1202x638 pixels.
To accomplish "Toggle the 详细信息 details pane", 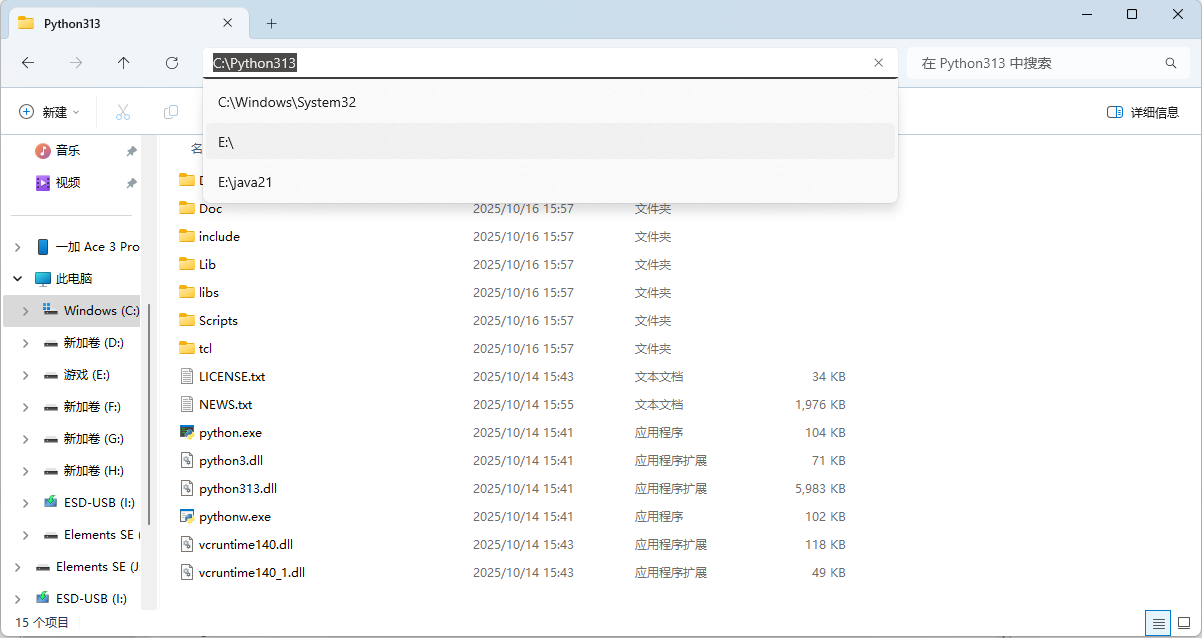I will click(x=1143, y=112).
